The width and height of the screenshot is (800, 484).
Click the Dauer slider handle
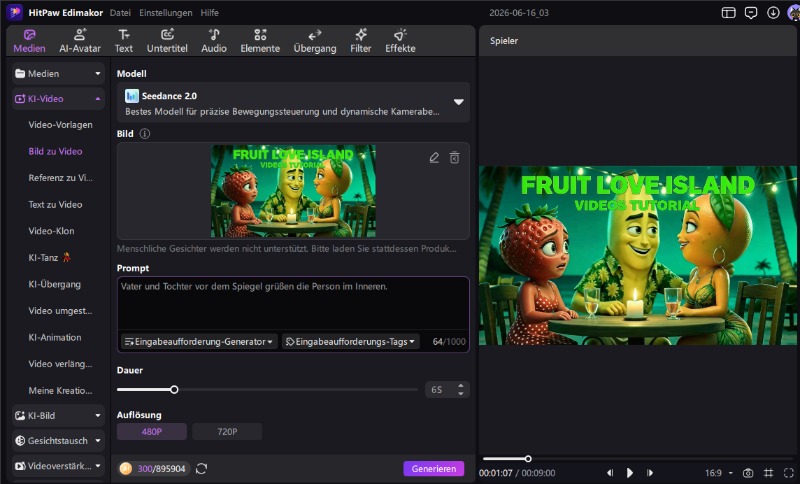tap(174, 390)
